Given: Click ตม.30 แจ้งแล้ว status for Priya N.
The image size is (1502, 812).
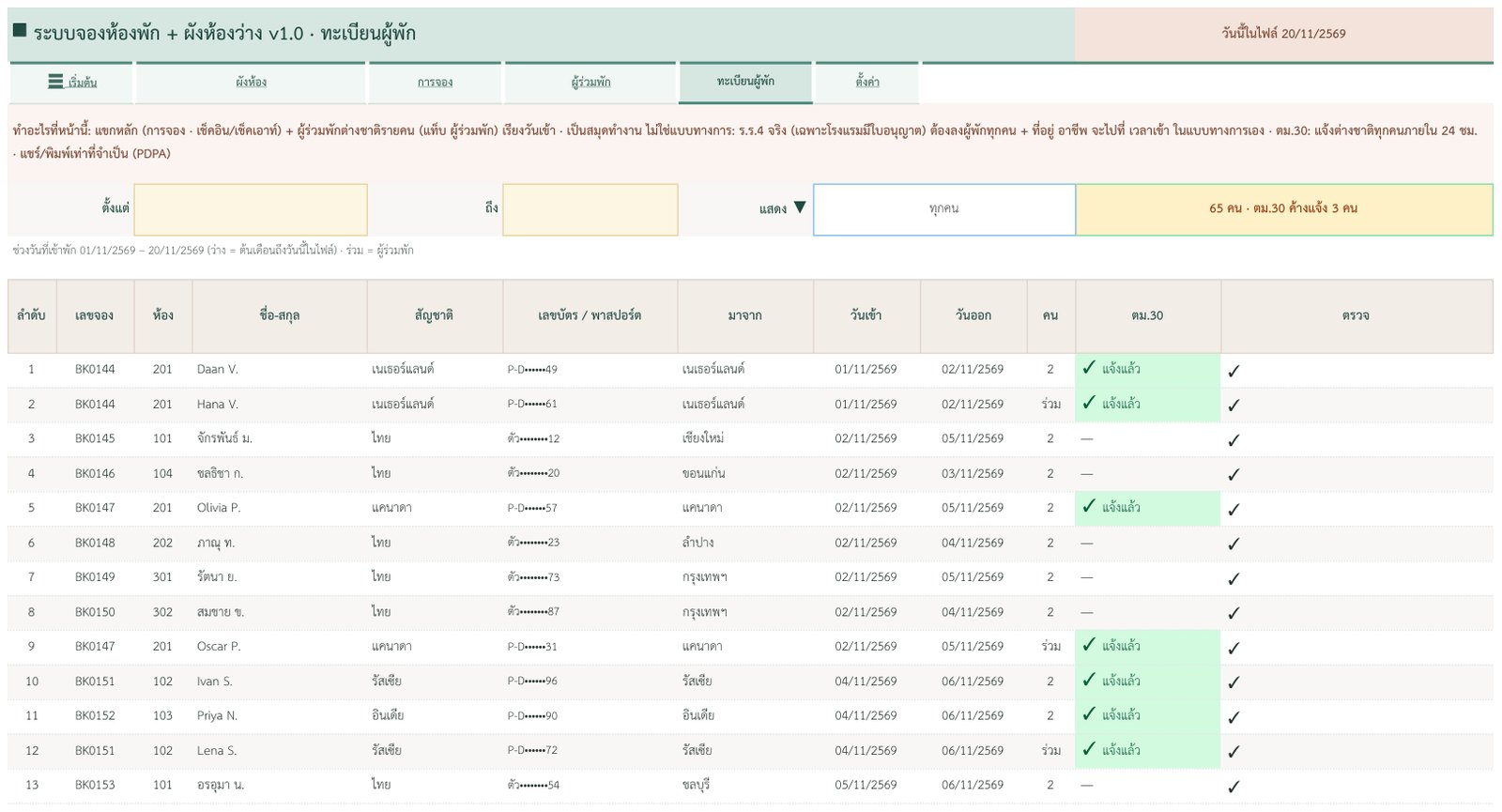Looking at the screenshot, I should (x=1148, y=715).
